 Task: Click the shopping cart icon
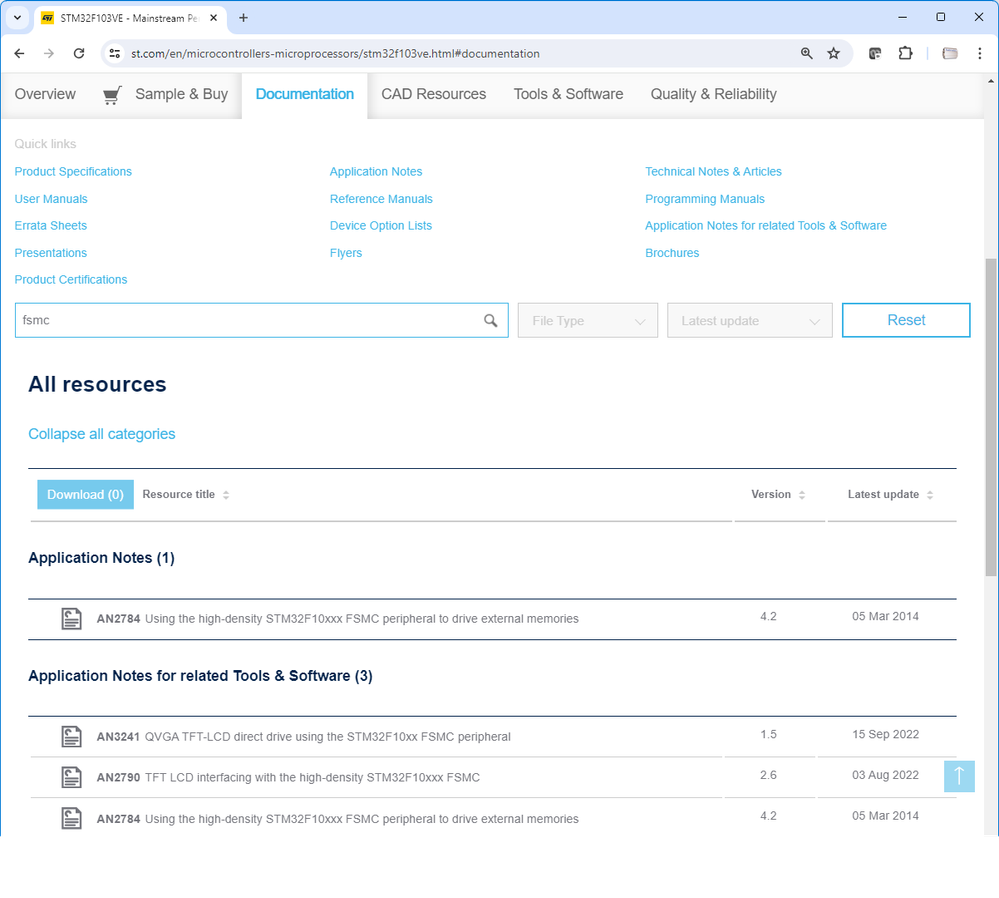112,95
